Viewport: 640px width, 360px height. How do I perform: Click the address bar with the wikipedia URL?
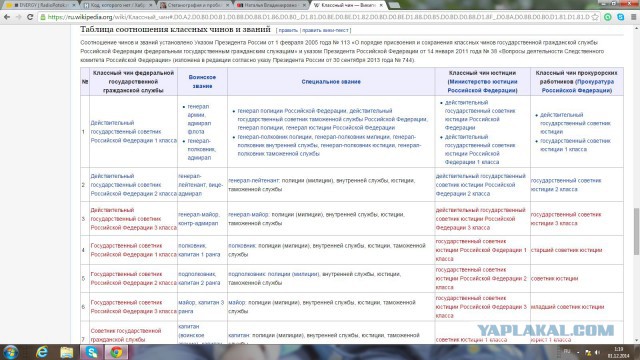point(318,17)
